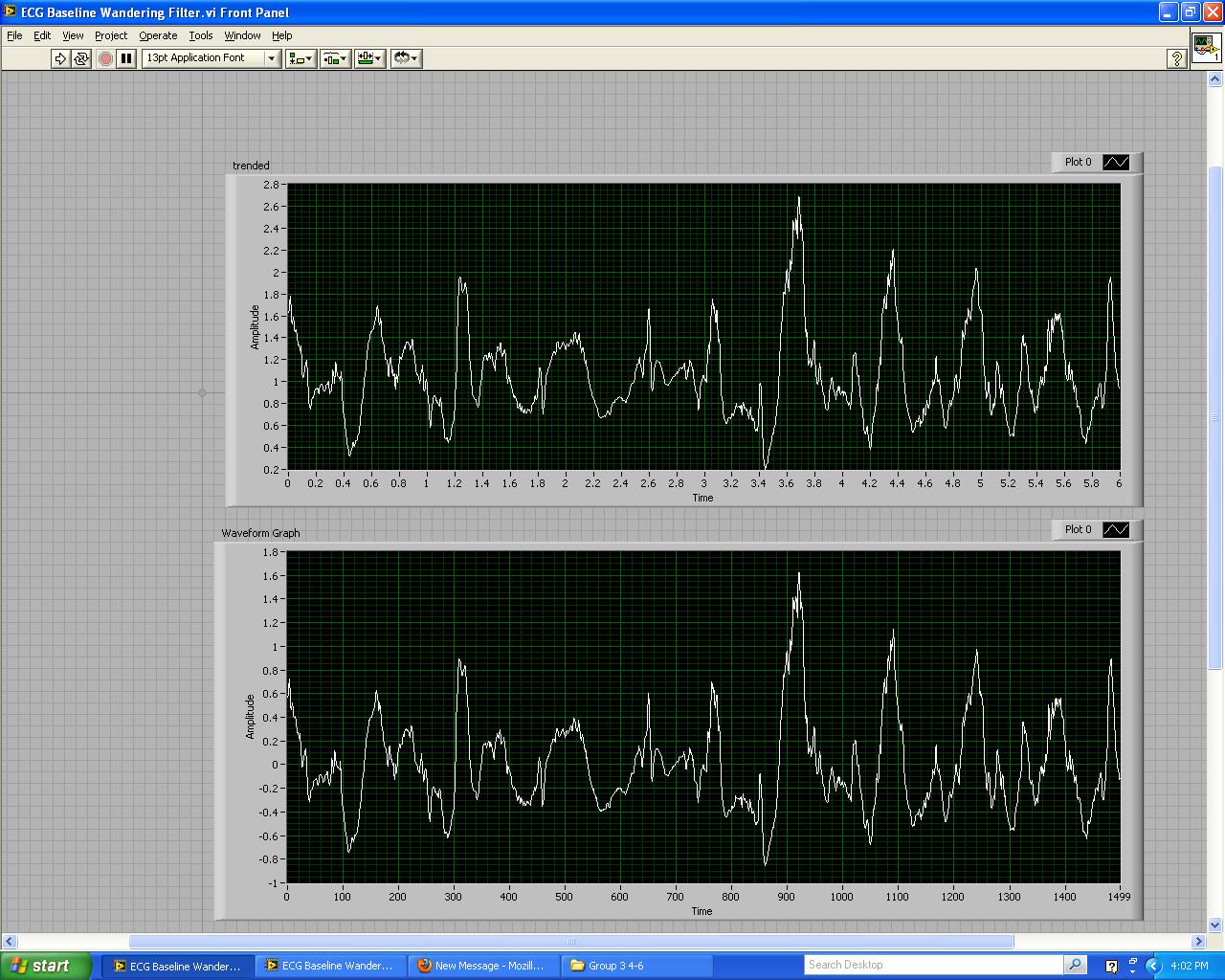Open the Resize Objects tool
This screenshot has height=980, width=1225.
369,58
